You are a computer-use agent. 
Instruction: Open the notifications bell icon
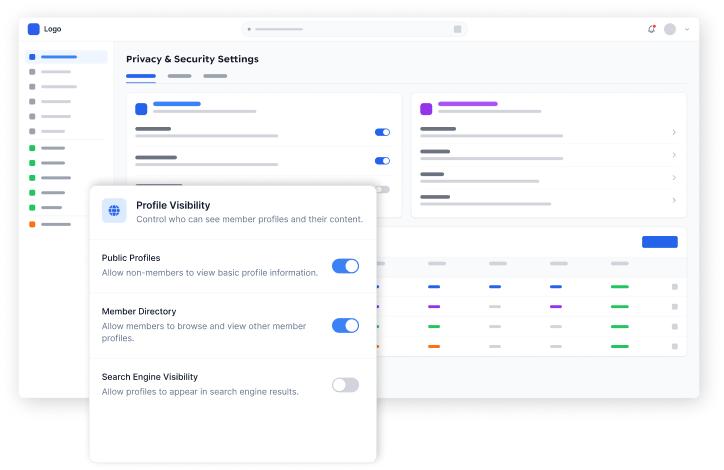pyautogui.click(x=652, y=29)
